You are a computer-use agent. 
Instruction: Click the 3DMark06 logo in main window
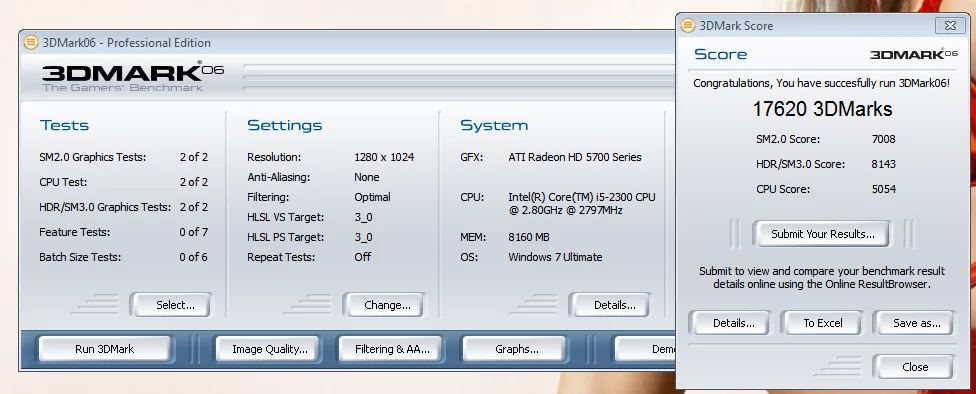[x=133, y=77]
